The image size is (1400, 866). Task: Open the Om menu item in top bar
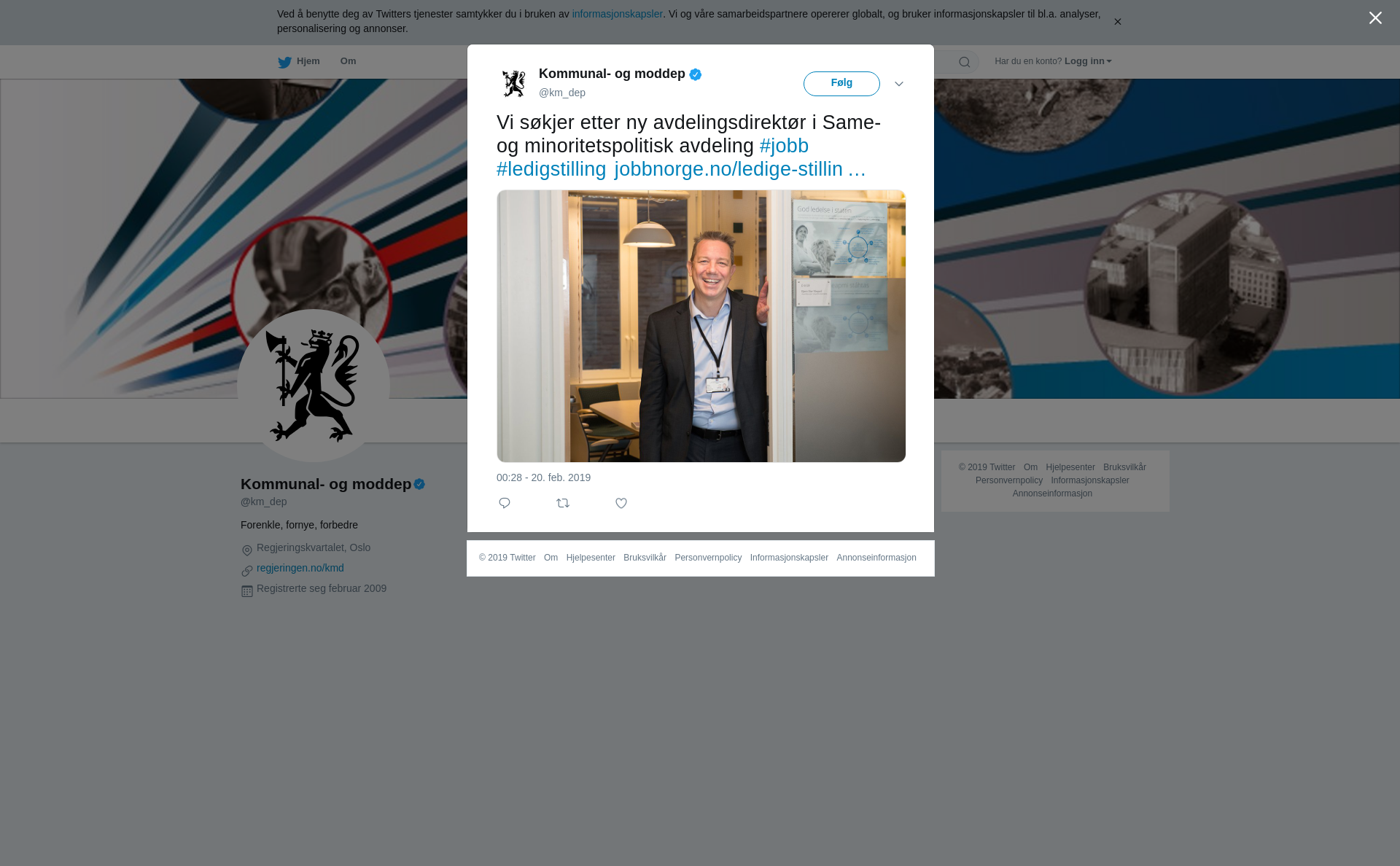348,61
